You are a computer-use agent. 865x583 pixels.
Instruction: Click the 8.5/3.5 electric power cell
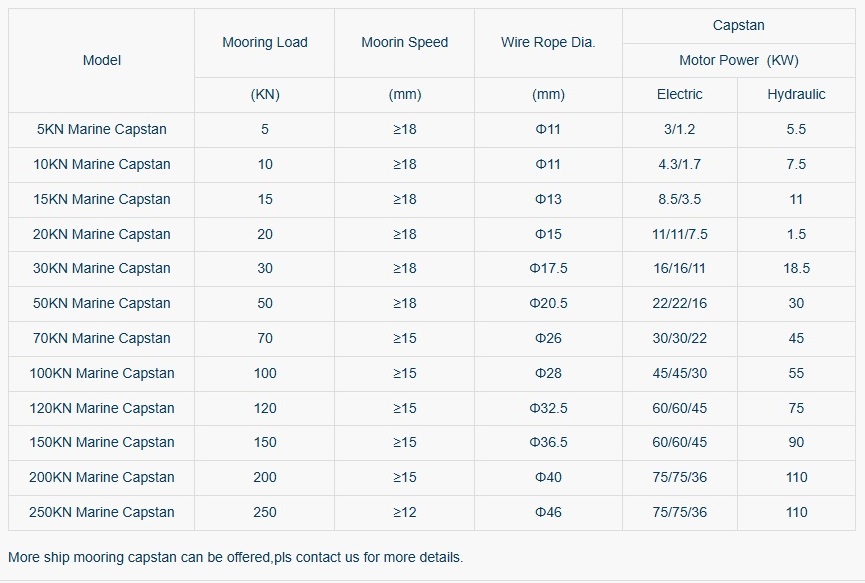pos(679,199)
